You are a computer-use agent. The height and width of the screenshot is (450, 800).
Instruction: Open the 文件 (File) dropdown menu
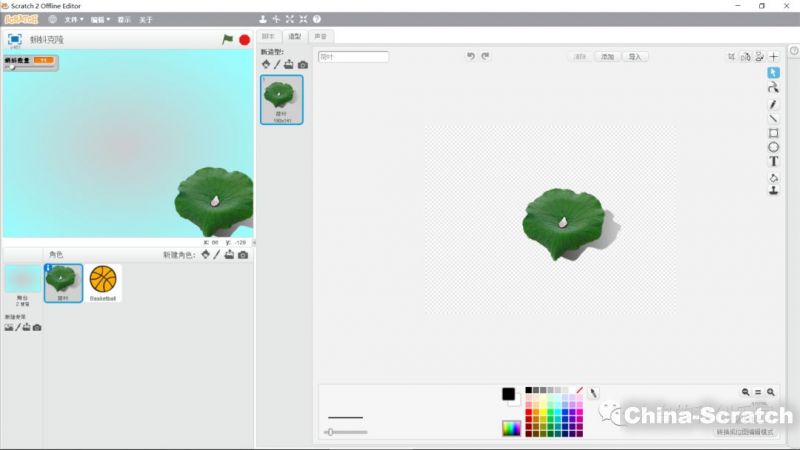pyautogui.click(x=73, y=19)
